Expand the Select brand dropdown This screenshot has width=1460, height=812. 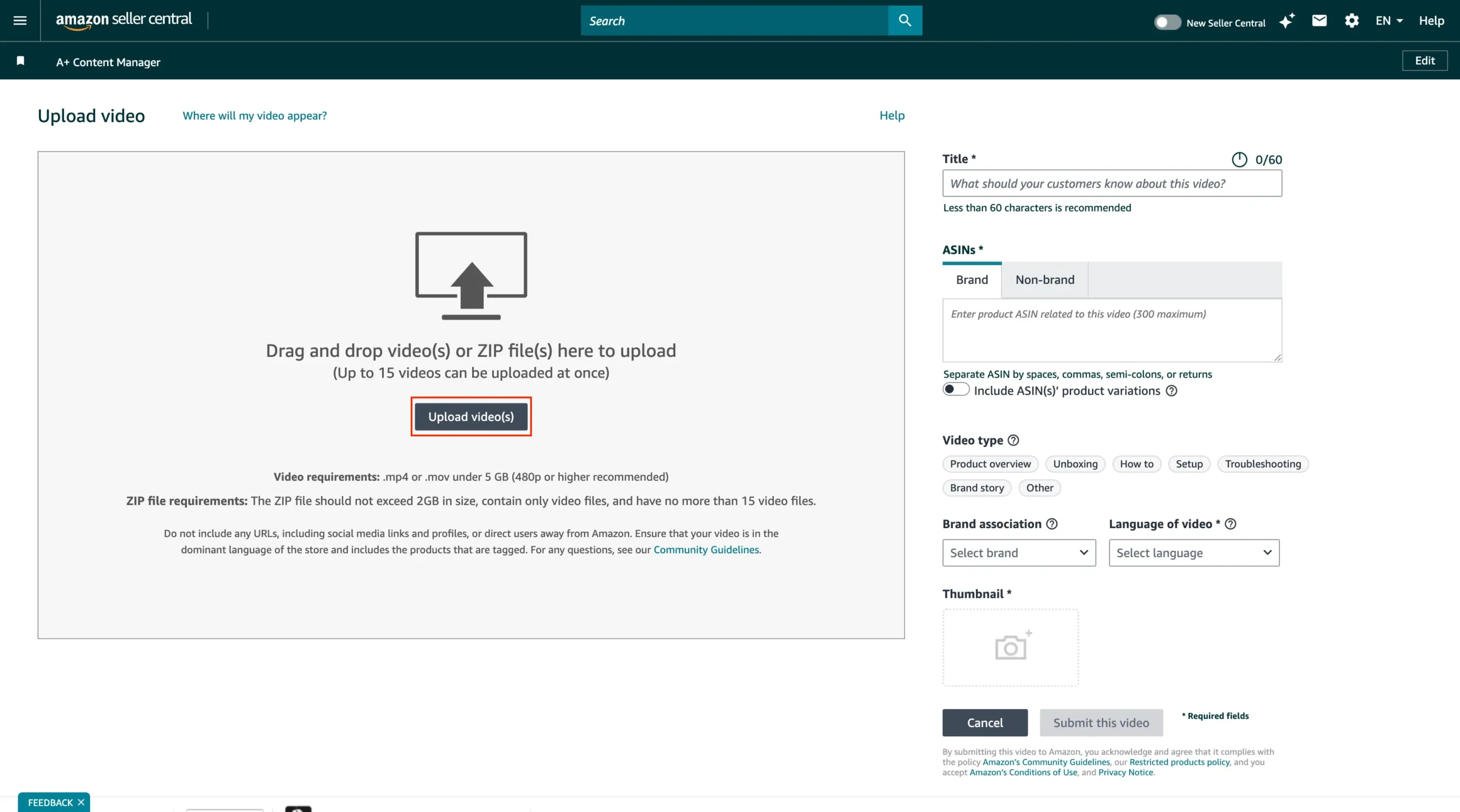1019,553
